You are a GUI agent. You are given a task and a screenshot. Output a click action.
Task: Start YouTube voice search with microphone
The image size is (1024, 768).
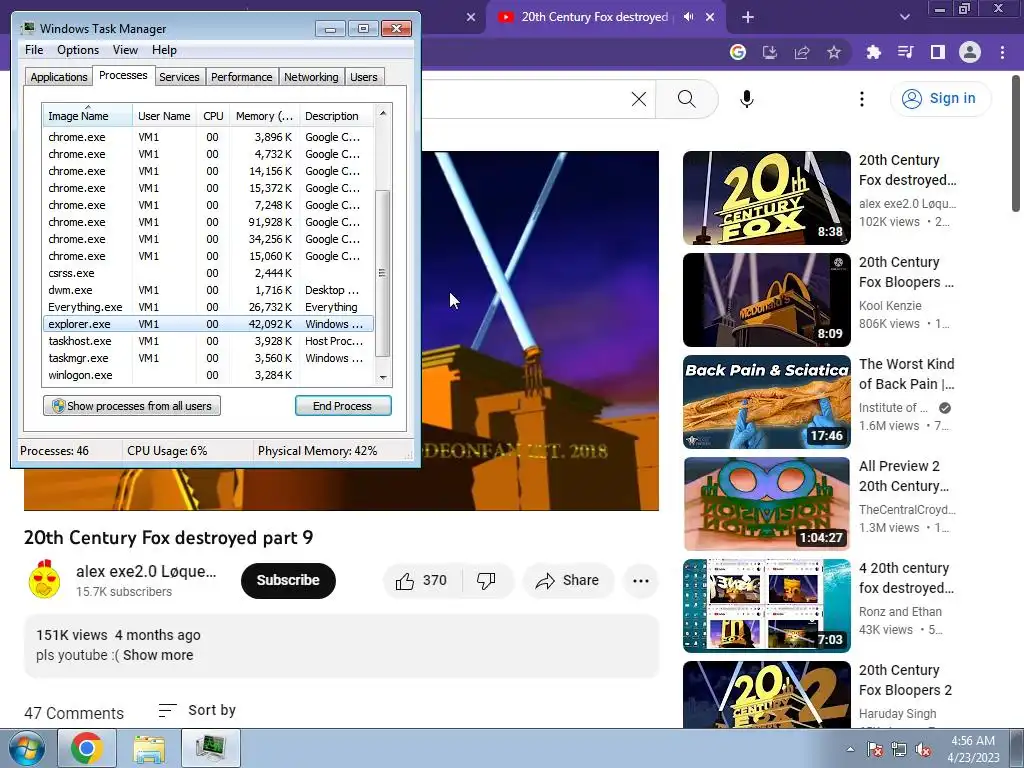747,99
